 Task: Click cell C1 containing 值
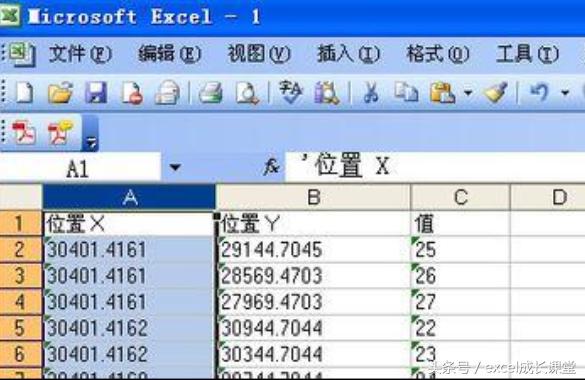(x=460, y=224)
